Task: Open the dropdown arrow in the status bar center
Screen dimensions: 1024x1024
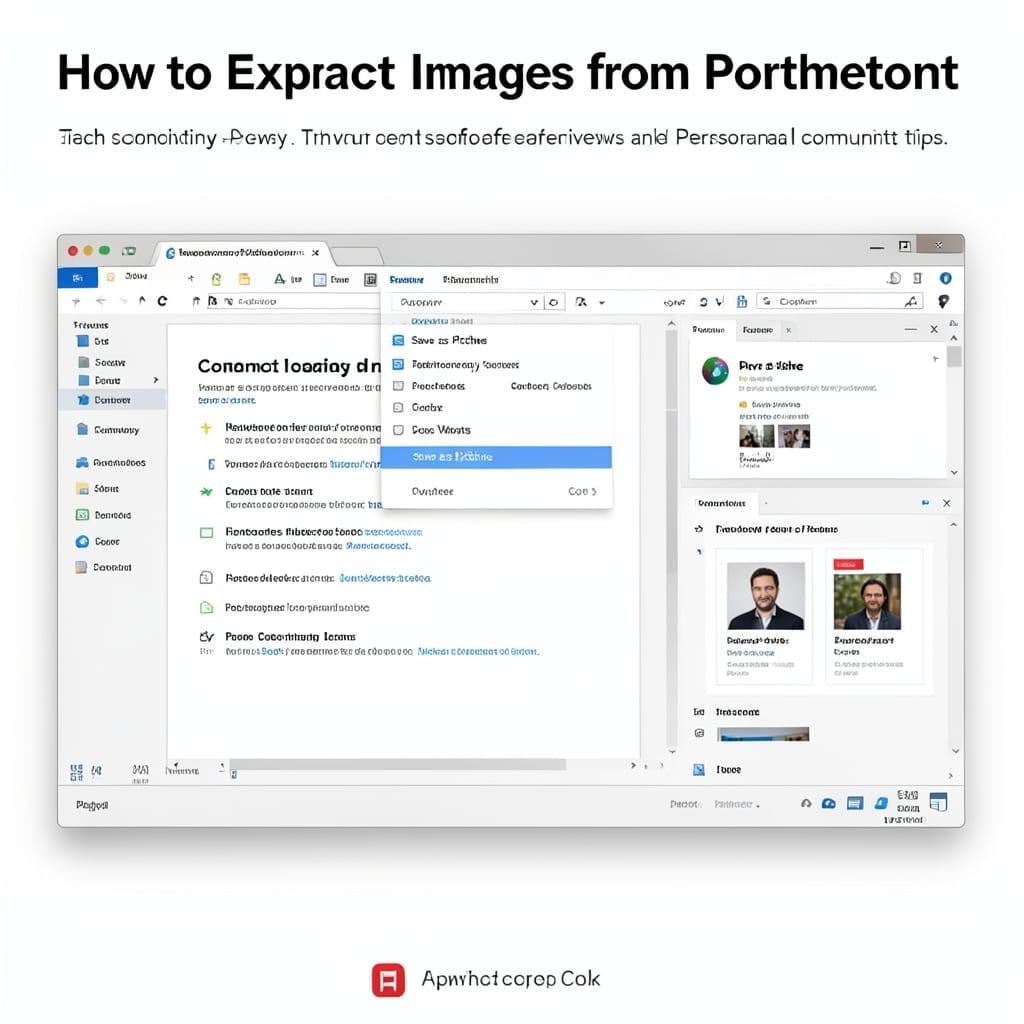Action: click(758, 807)
